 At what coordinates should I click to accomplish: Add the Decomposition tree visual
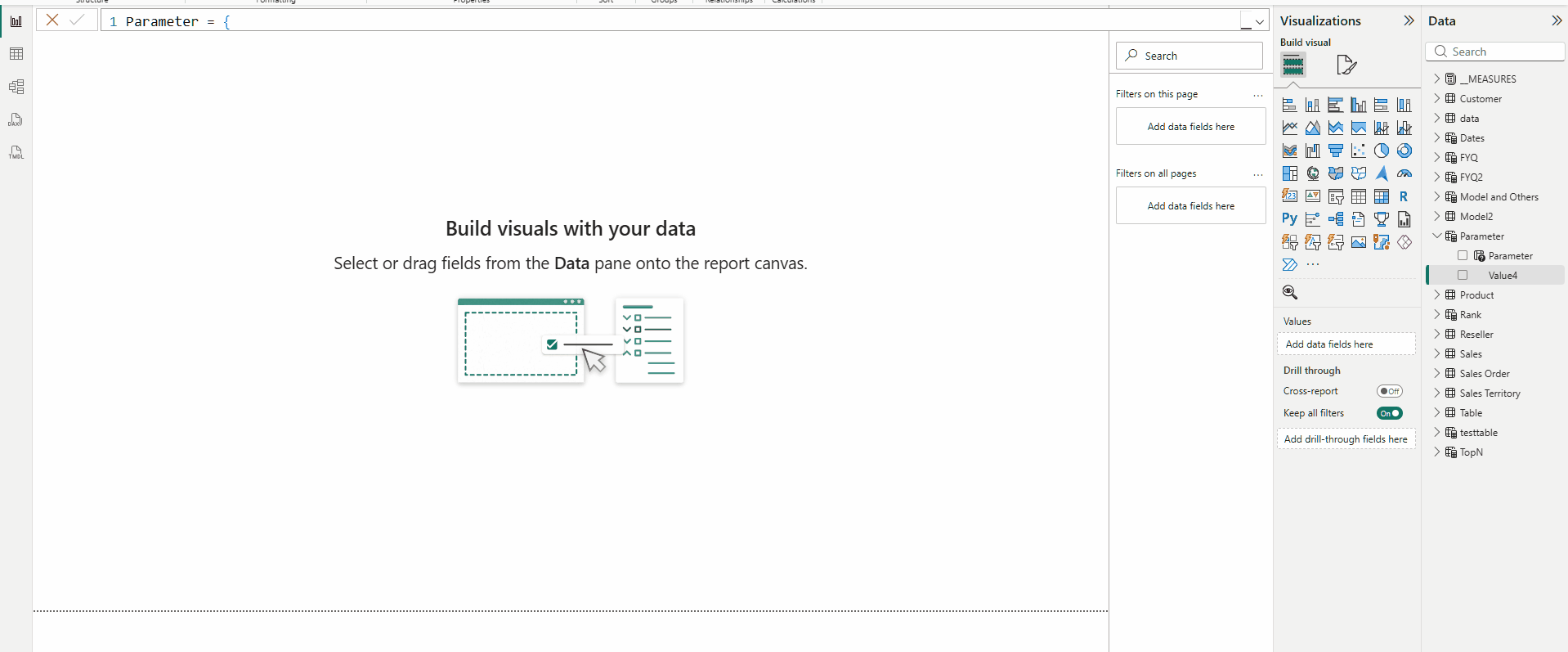1336,219
